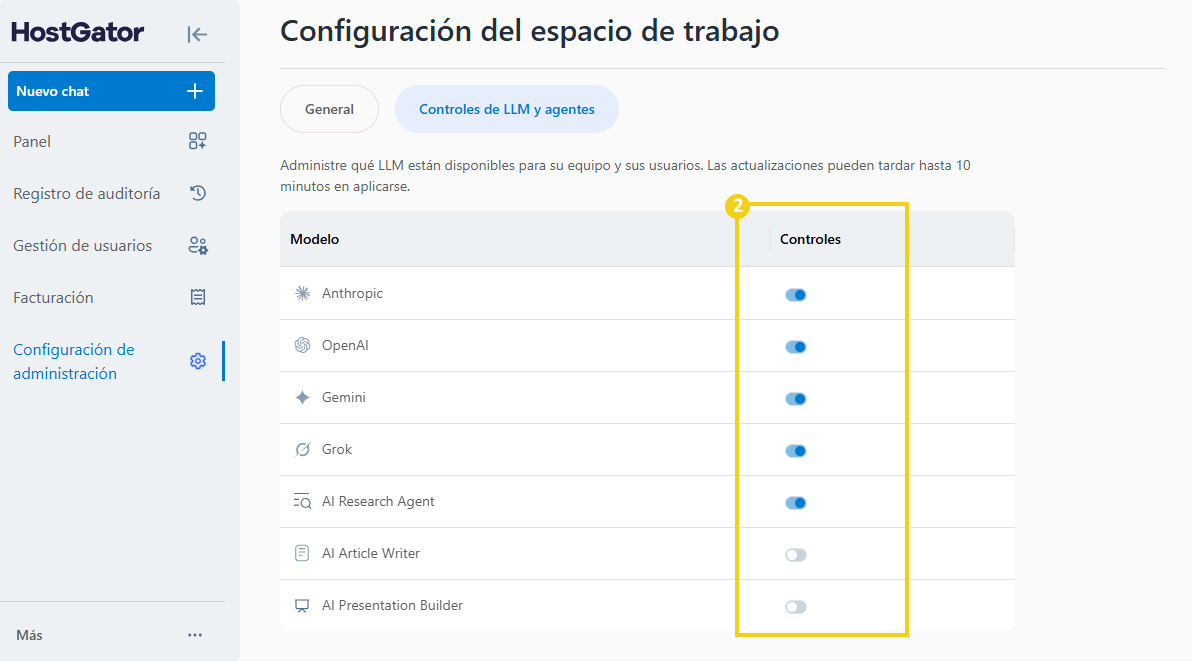Start a Nuevo chat

(111, 91)
